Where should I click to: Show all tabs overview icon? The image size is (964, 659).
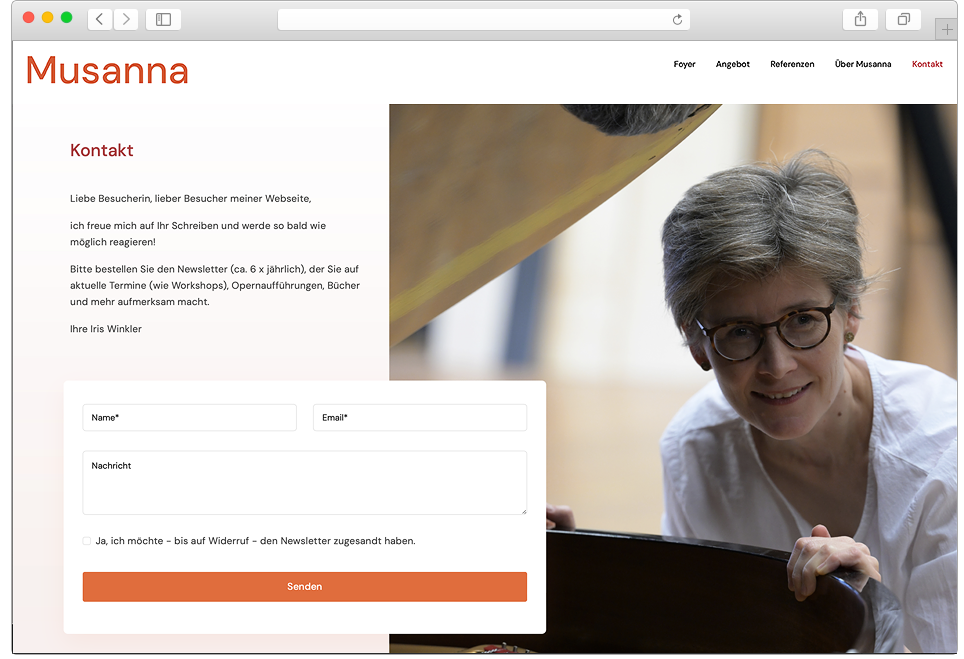tap(903, 20)
